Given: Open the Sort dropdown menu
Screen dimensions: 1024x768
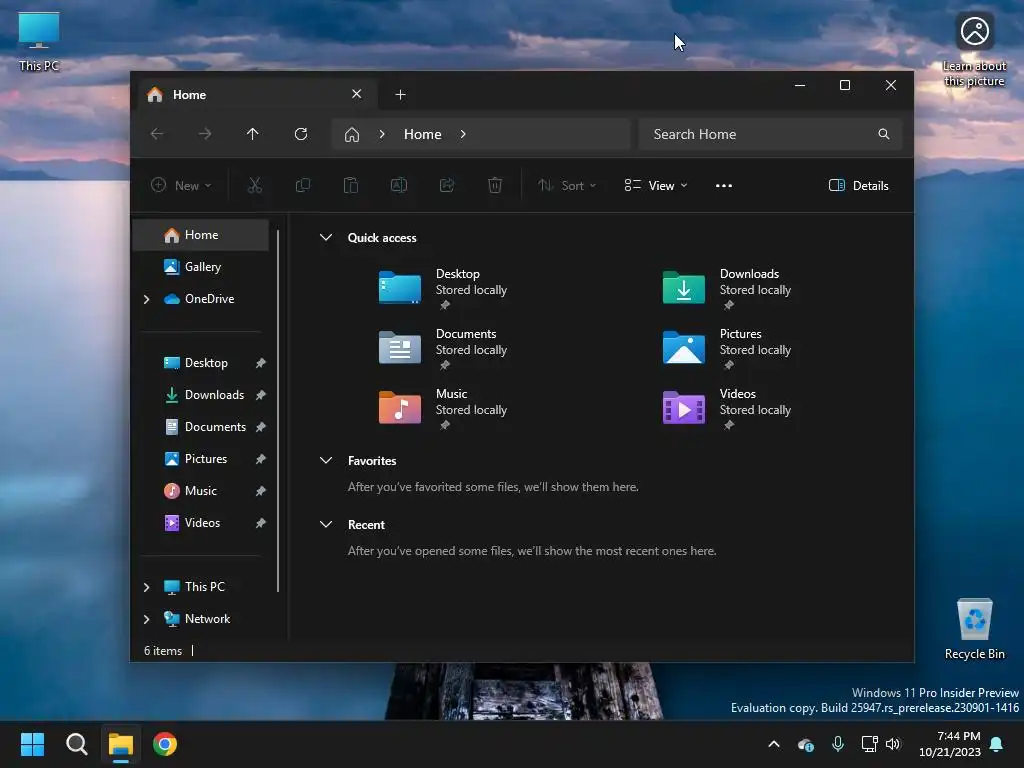Looking at the screenshot, I should point(567,185).
